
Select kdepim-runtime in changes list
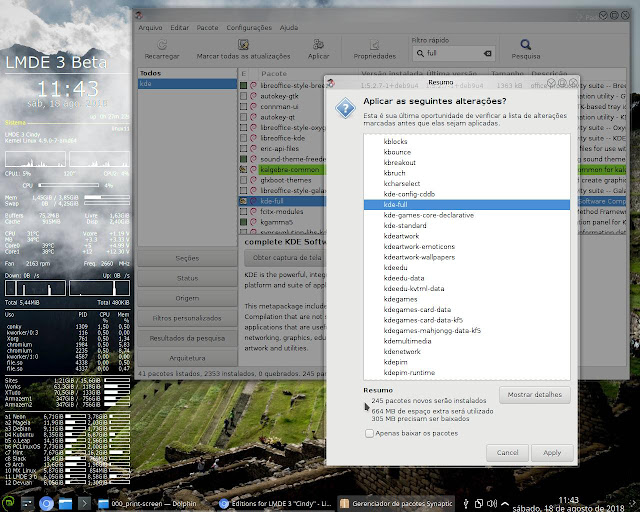[467, 373]
